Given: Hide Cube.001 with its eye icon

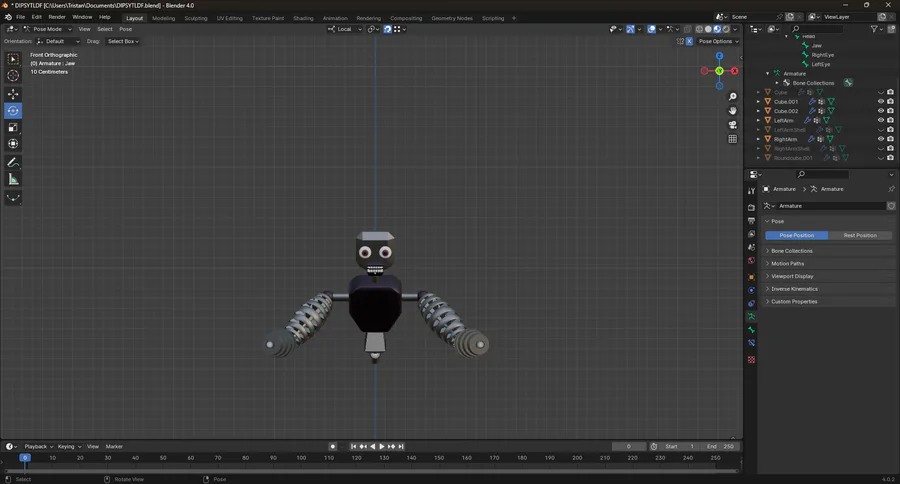Looking at the screenshot, I should 881,102.
